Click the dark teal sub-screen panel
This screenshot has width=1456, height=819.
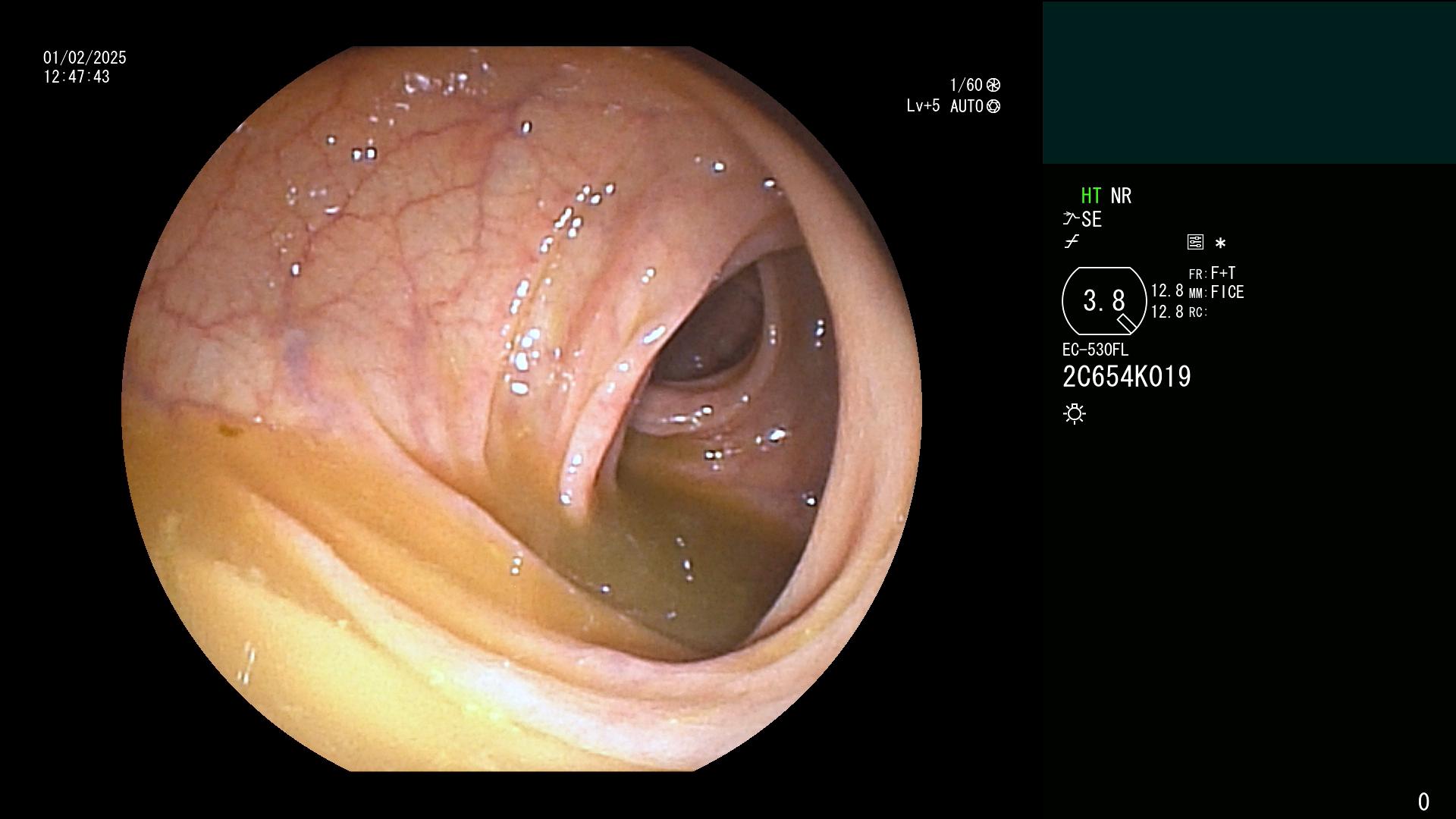[x=1249, y=83]
